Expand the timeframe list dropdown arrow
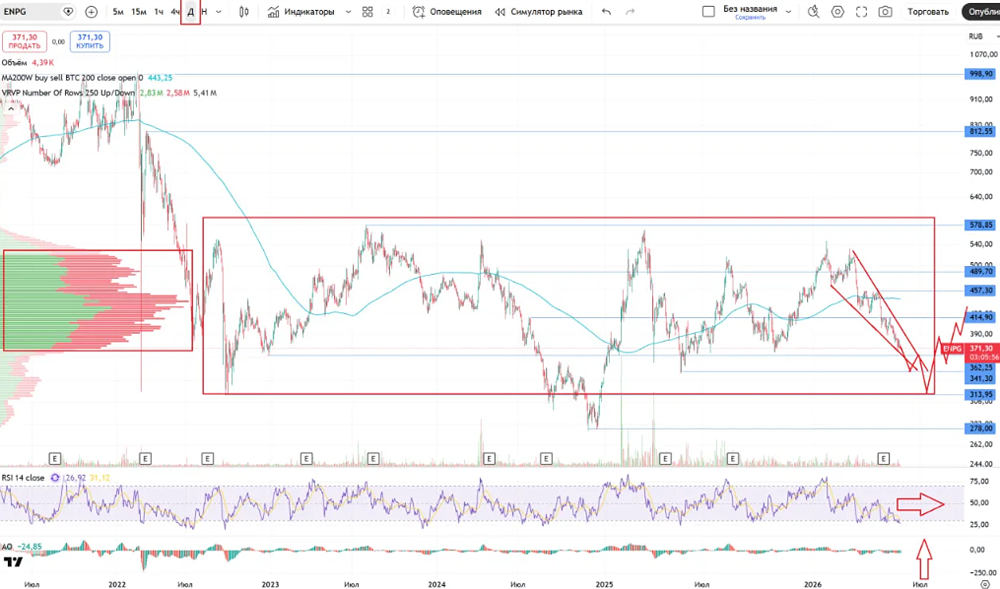The image size is (1000, 589). pyautogui.click(x=219, y=11)
